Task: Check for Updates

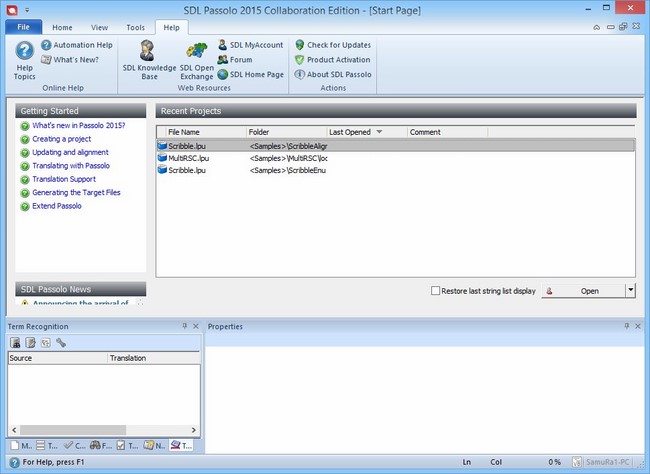Action: pyautogui.click(x=333, y=45)
